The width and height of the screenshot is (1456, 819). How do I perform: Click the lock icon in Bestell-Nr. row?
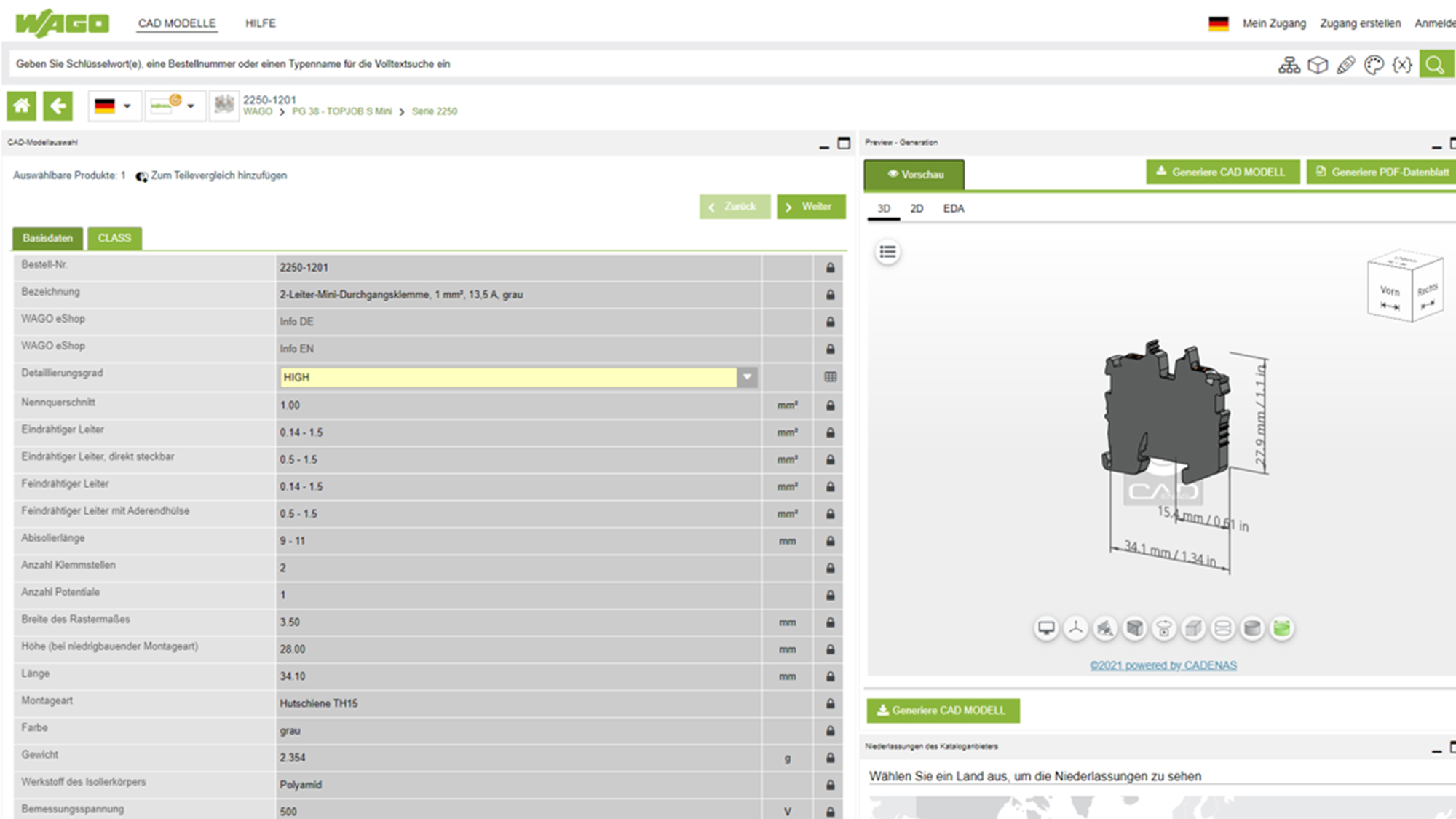tap(830, 268)
